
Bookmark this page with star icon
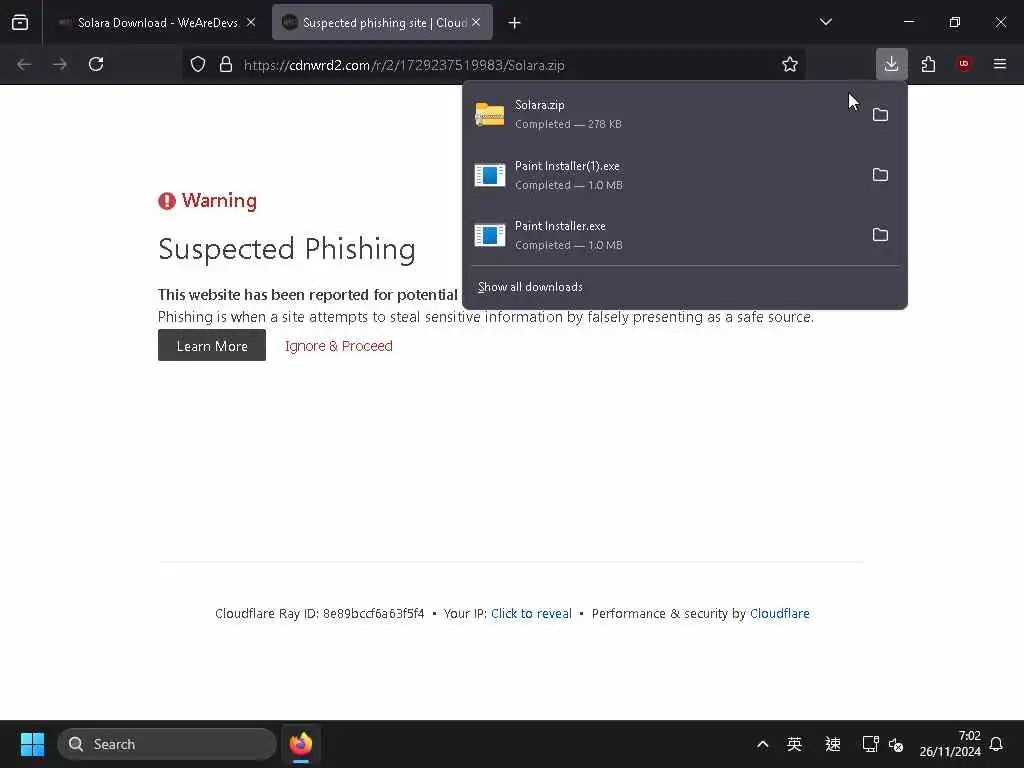pos(790,65)
